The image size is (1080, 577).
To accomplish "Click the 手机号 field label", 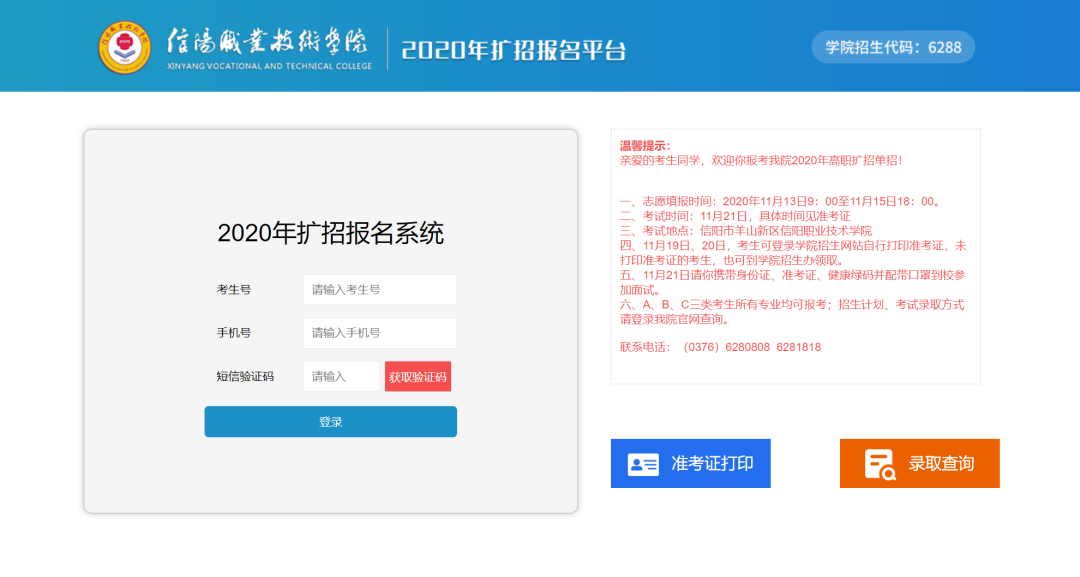I will click(234, 333).
